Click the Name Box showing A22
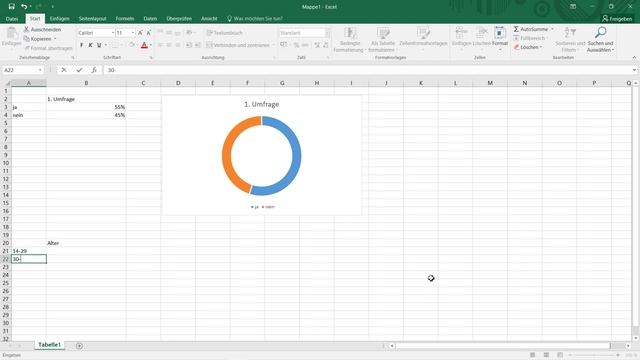This screenshot has height=360, width=640. click(x=23, y=70)
